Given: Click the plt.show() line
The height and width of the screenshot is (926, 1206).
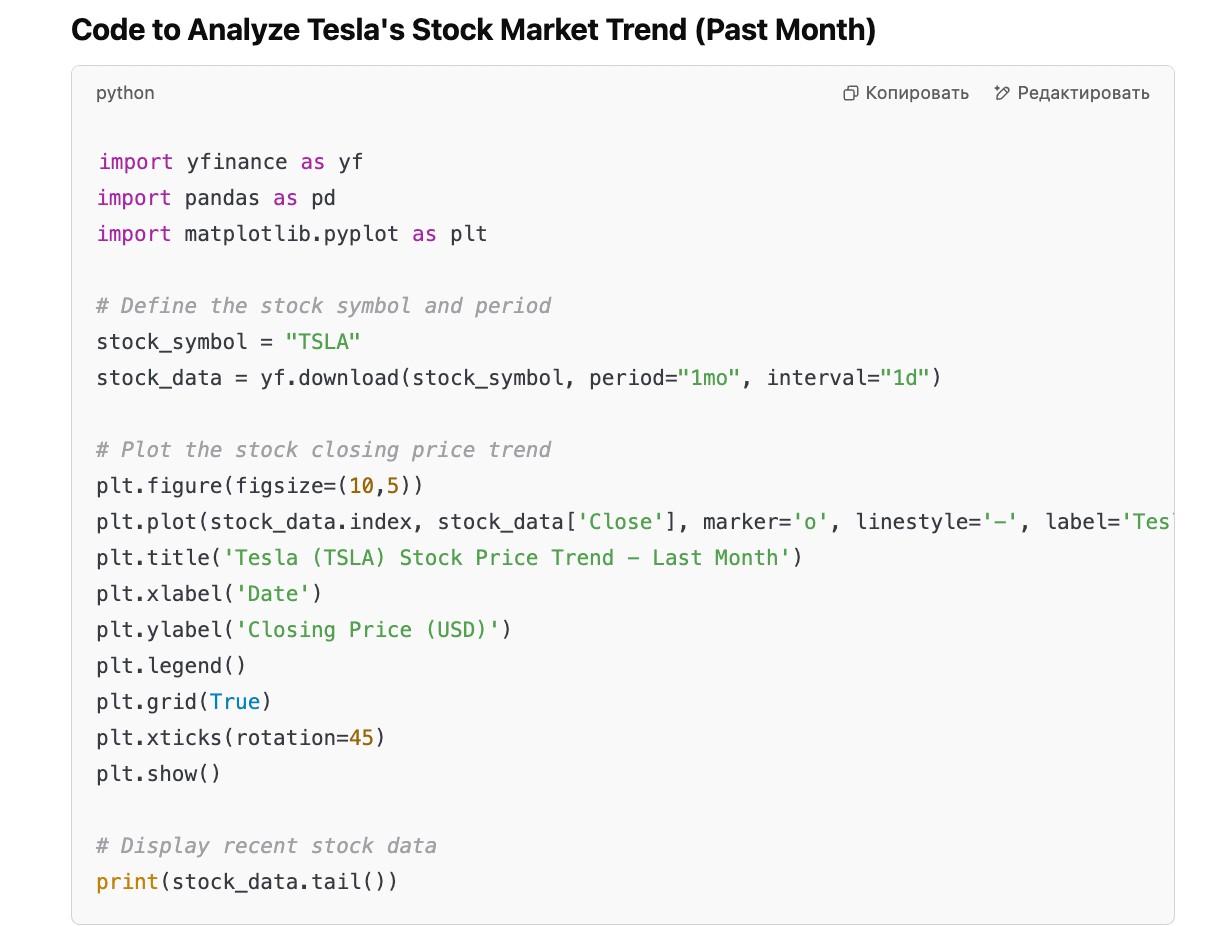Looking at the screenshot, I should 159,774.
